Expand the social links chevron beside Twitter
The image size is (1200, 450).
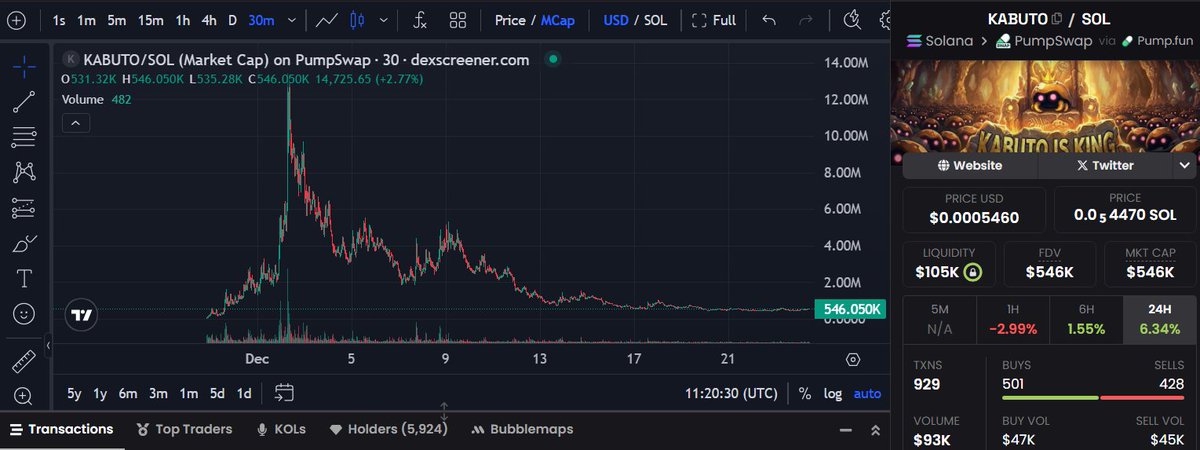point(1185,165)
